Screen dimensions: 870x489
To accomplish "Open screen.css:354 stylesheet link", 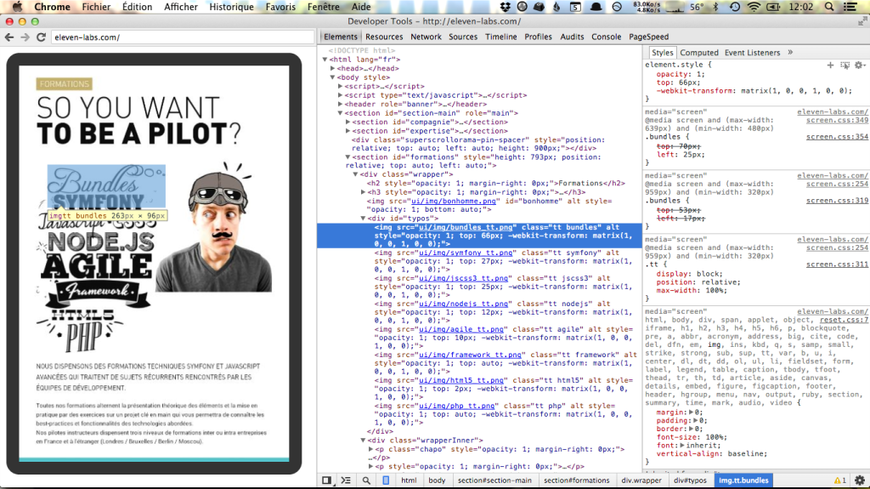I will point(837,137).
